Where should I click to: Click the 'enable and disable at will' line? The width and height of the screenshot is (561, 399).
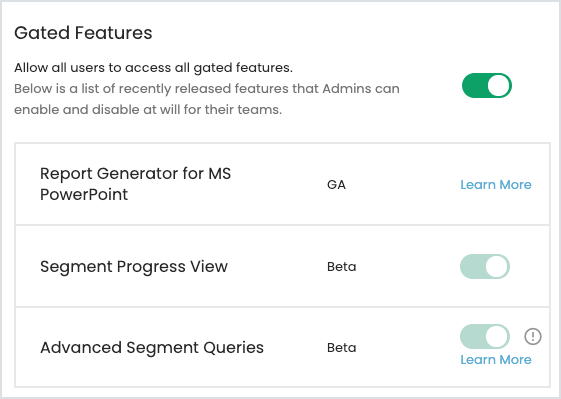148,110
